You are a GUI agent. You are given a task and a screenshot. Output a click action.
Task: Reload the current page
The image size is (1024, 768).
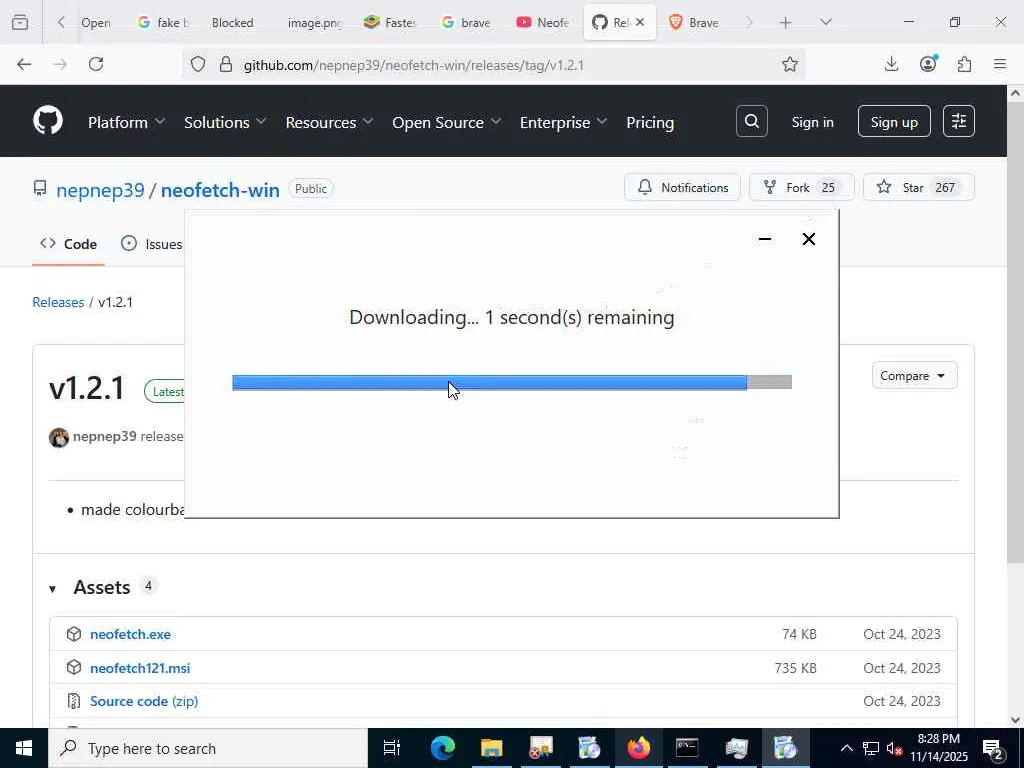coord(96,64)
